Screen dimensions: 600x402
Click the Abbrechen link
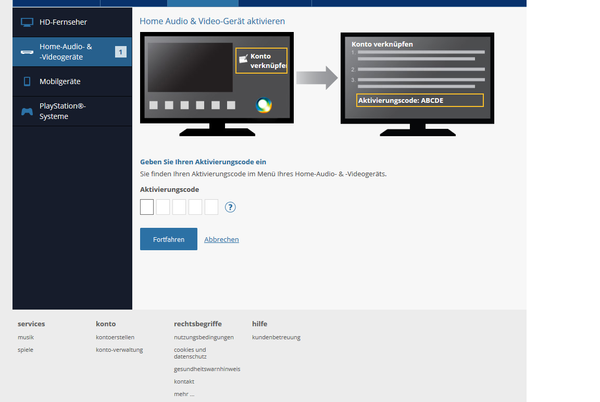pyautogui.click(x=221, y=240)
